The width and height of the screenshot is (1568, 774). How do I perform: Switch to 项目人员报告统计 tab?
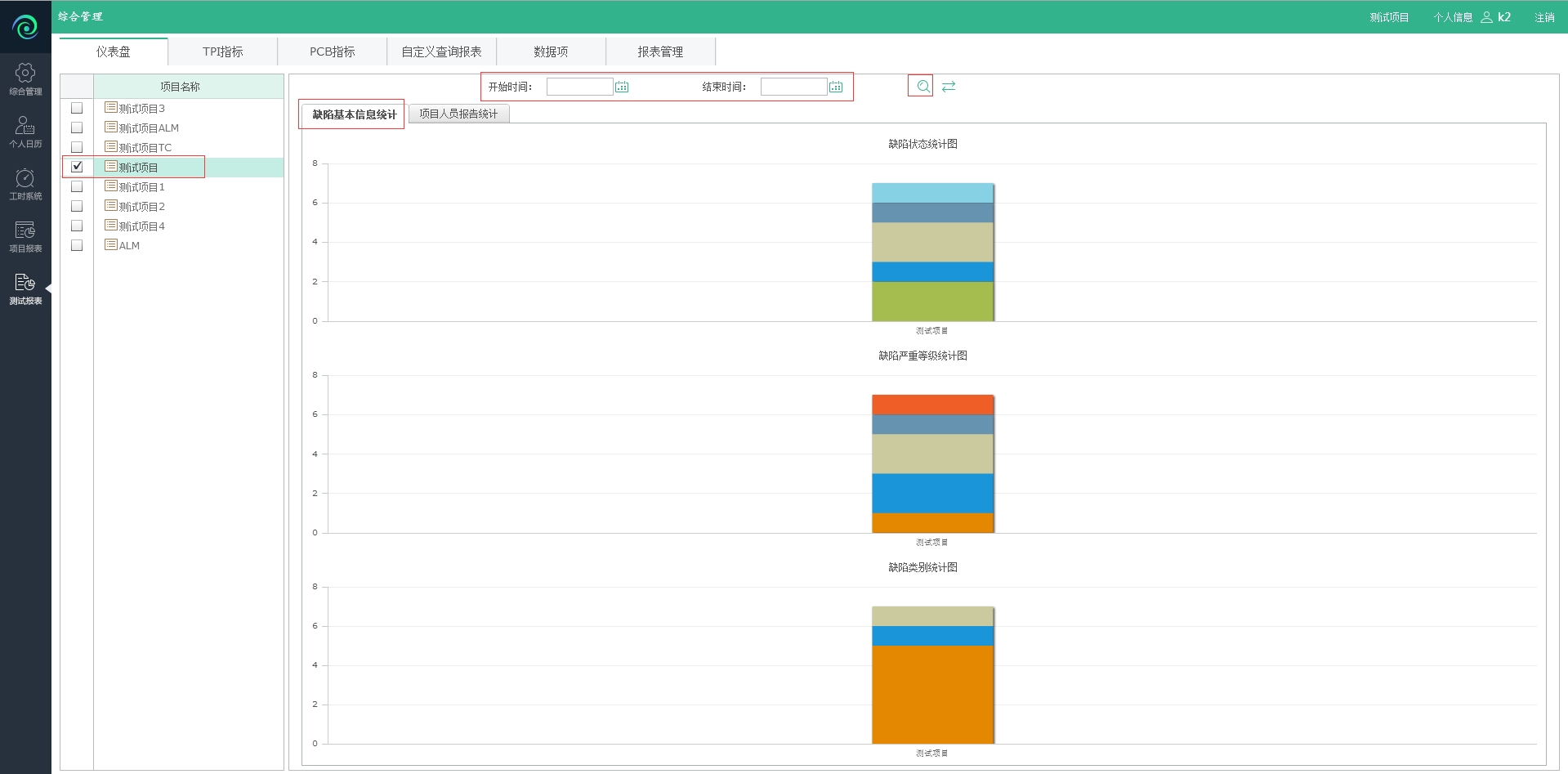[458, 114]
